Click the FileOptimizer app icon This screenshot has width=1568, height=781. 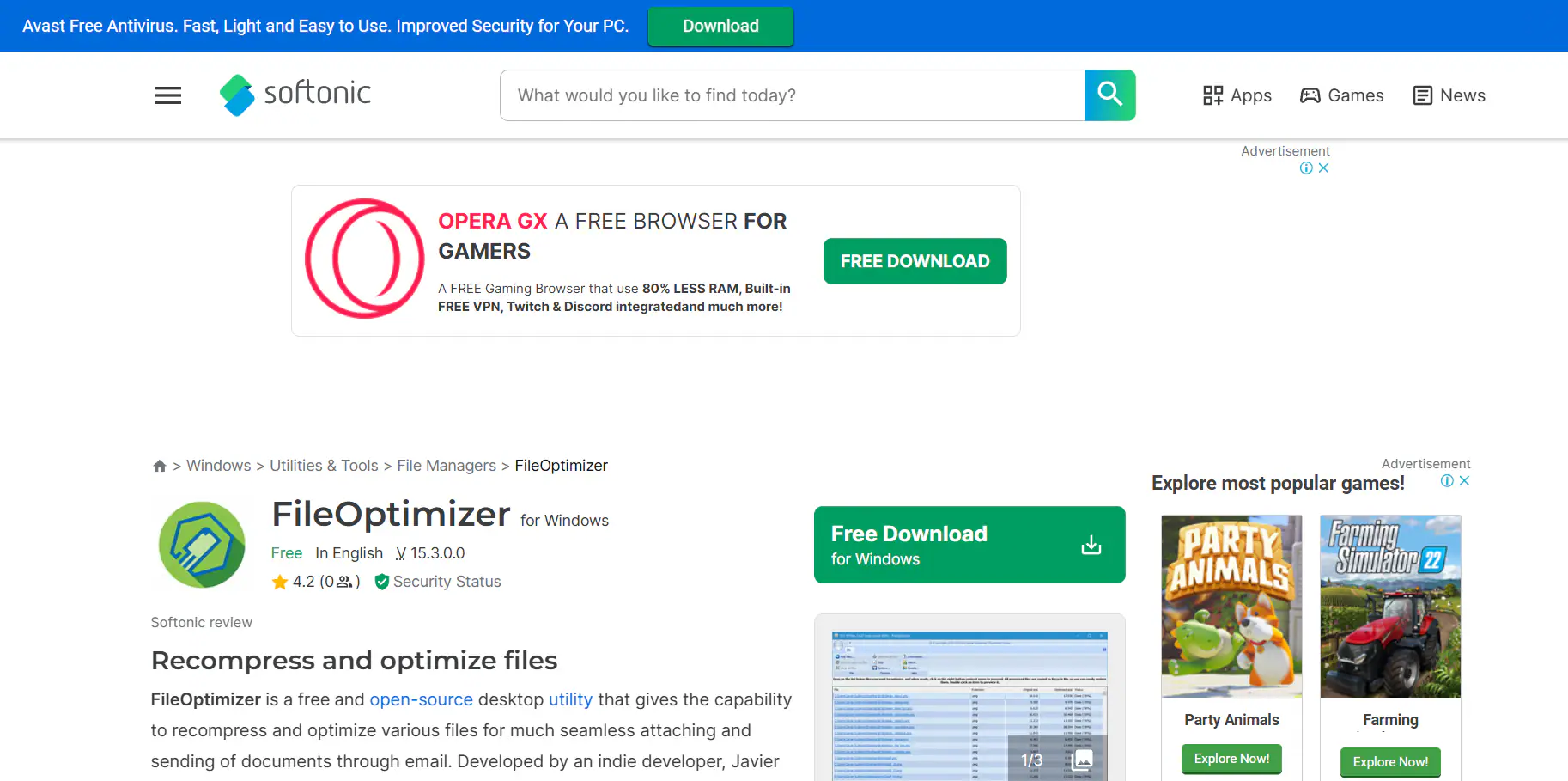[202, 545]
